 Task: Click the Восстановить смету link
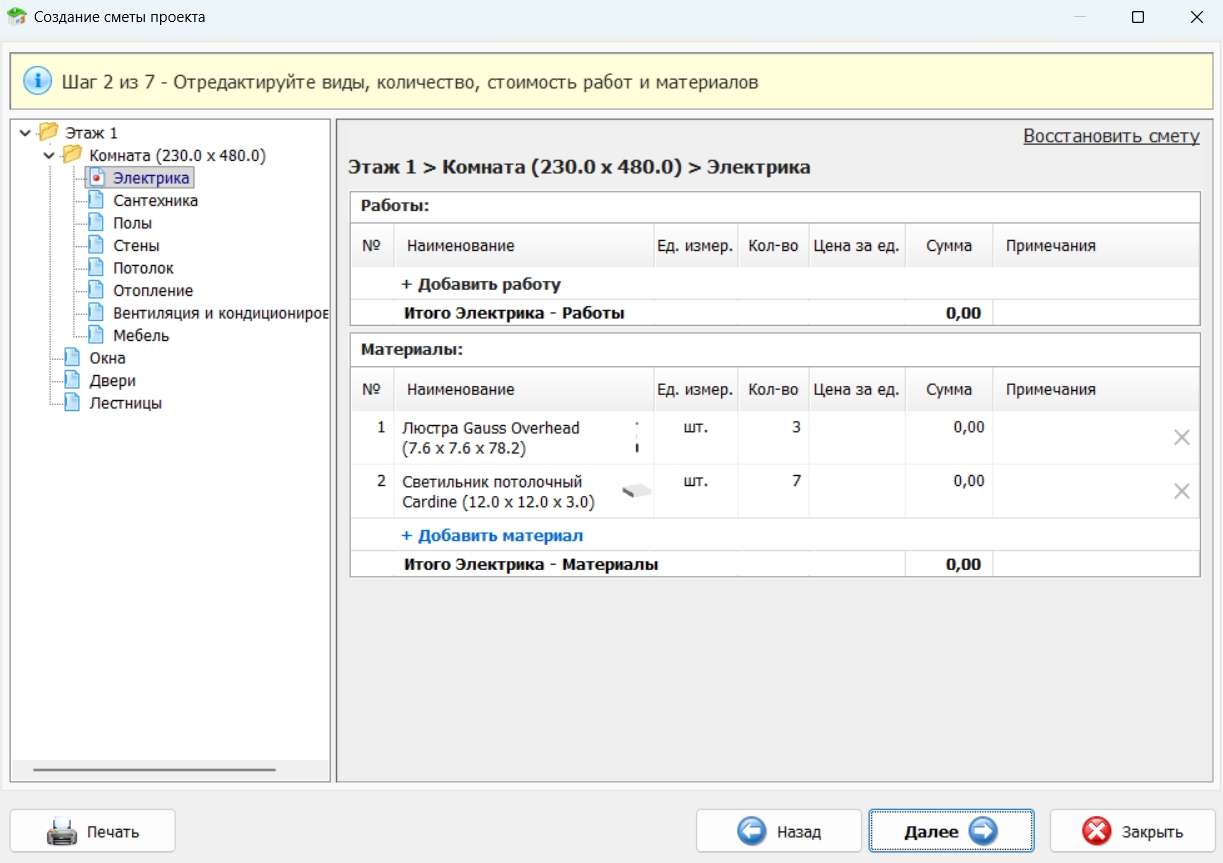click(x=1110, y=137)
